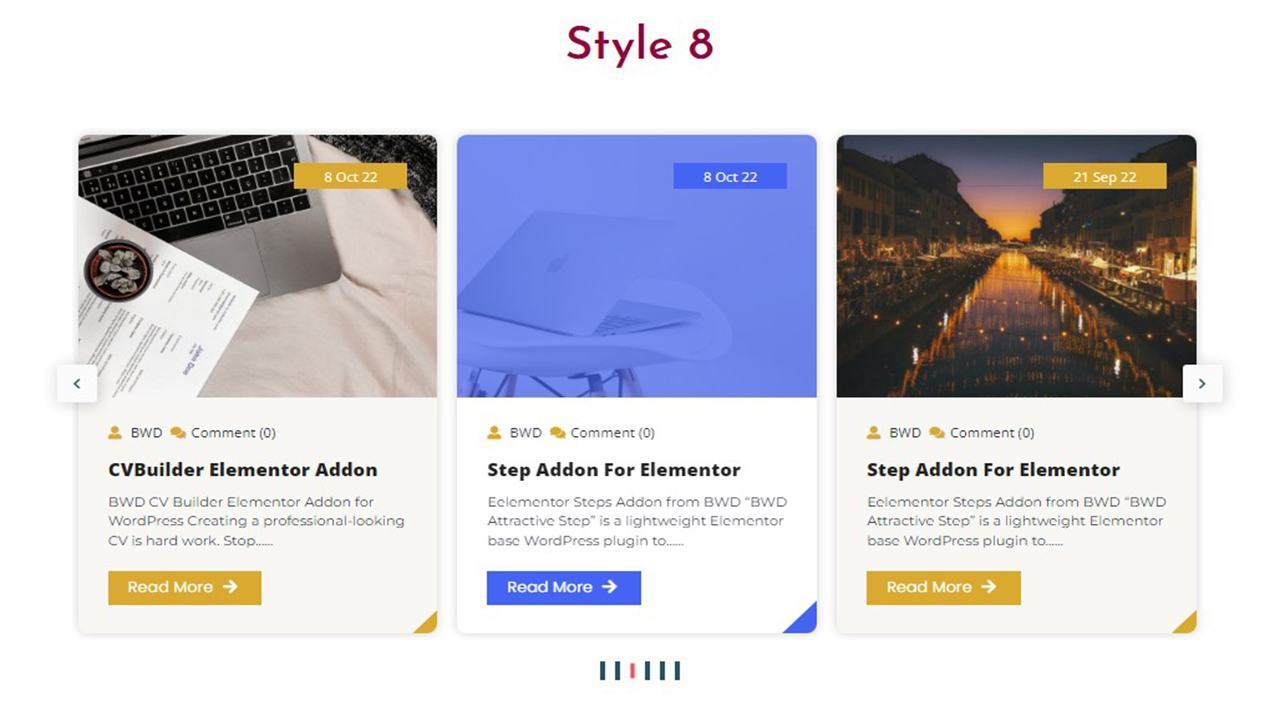Open the laptop and resume thumbnail image
This screenshot has width=1280, height=720.
(x=258, y=266)
